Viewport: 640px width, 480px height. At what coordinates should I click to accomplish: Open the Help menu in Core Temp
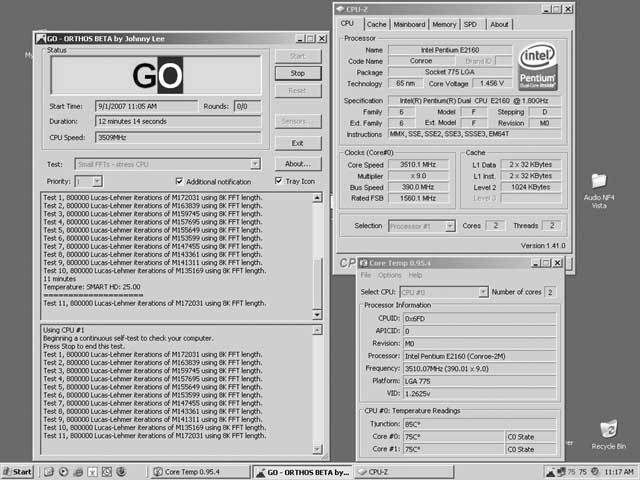click(416, 276)
